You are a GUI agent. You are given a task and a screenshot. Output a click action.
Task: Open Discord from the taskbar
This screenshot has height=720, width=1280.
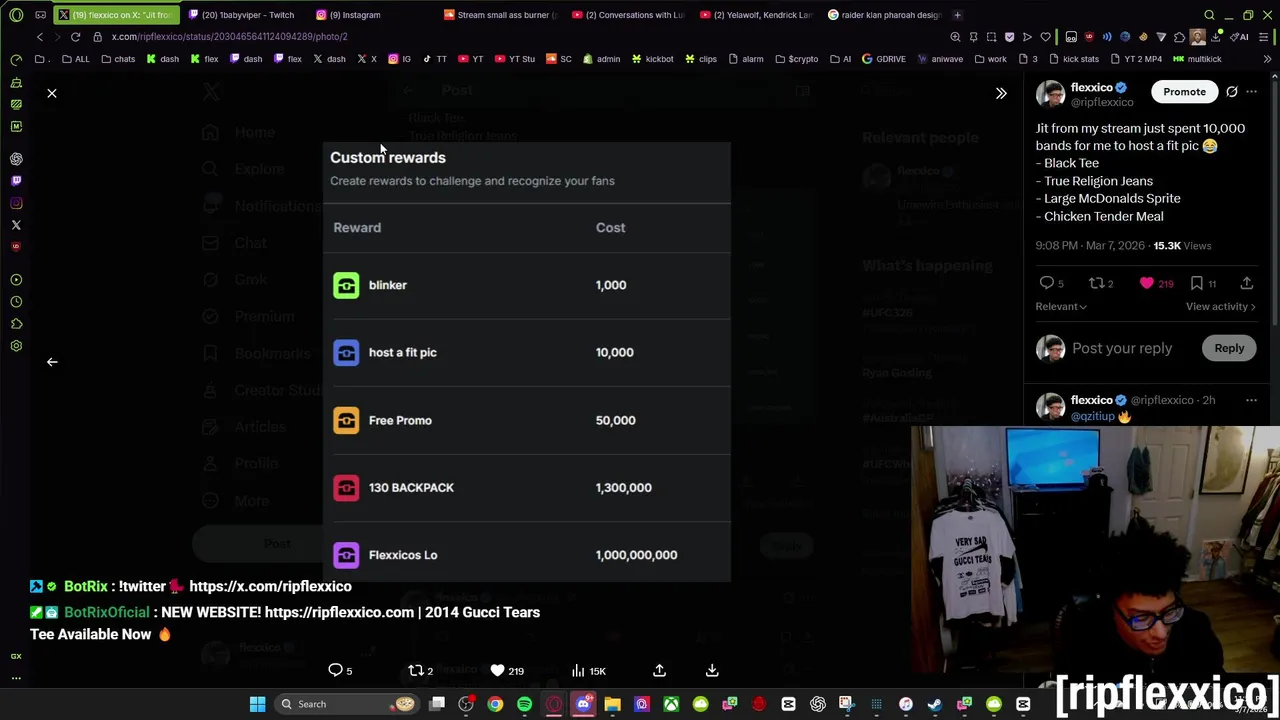583,704
